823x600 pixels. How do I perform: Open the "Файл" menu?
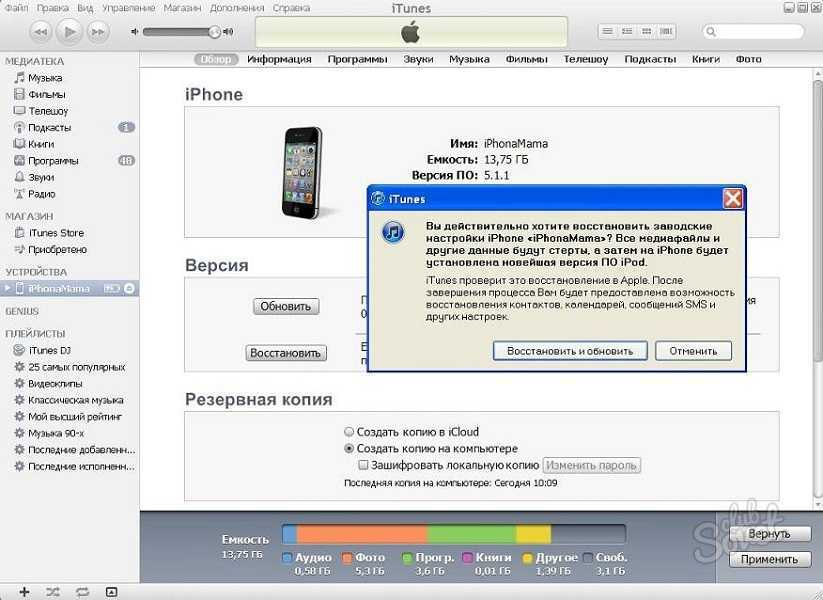15,8
